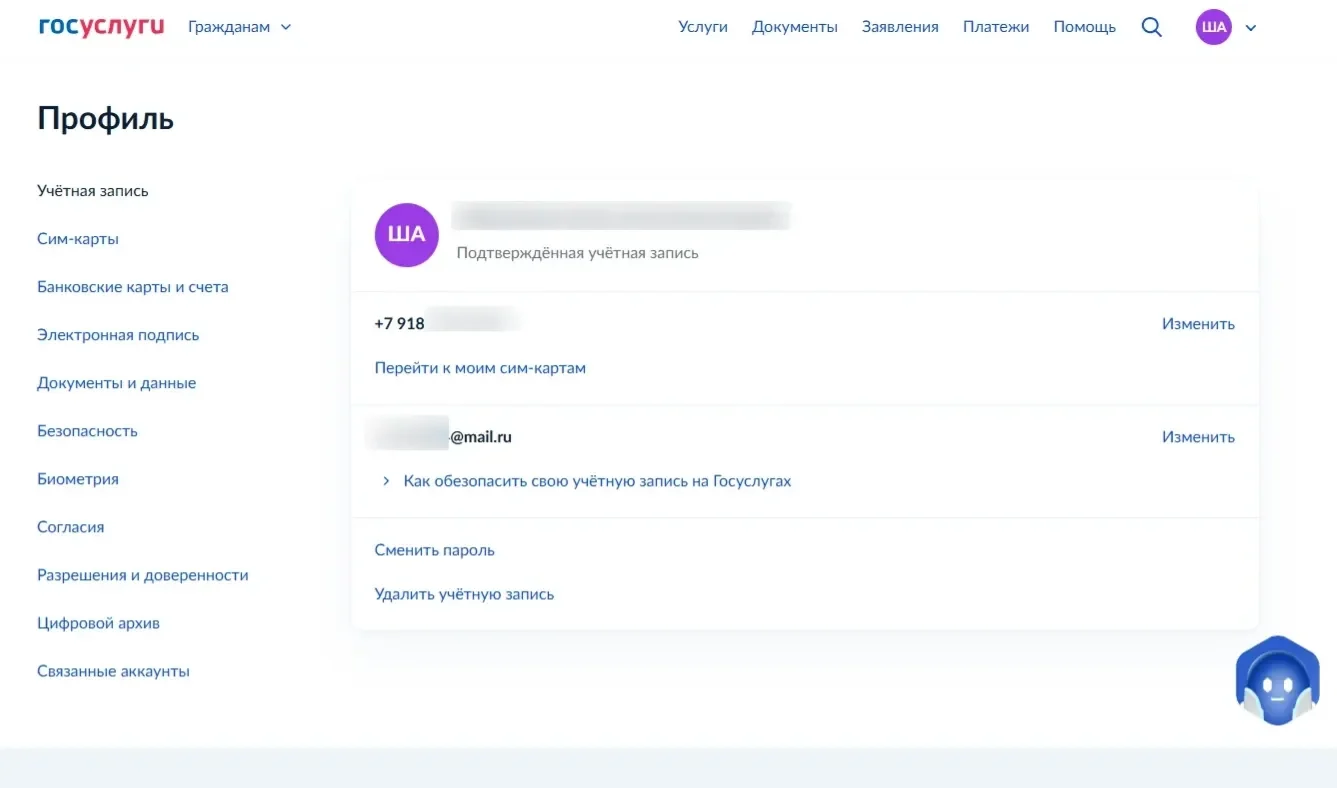
Task: Open the Помощь section
Action: click(1085, 27)
